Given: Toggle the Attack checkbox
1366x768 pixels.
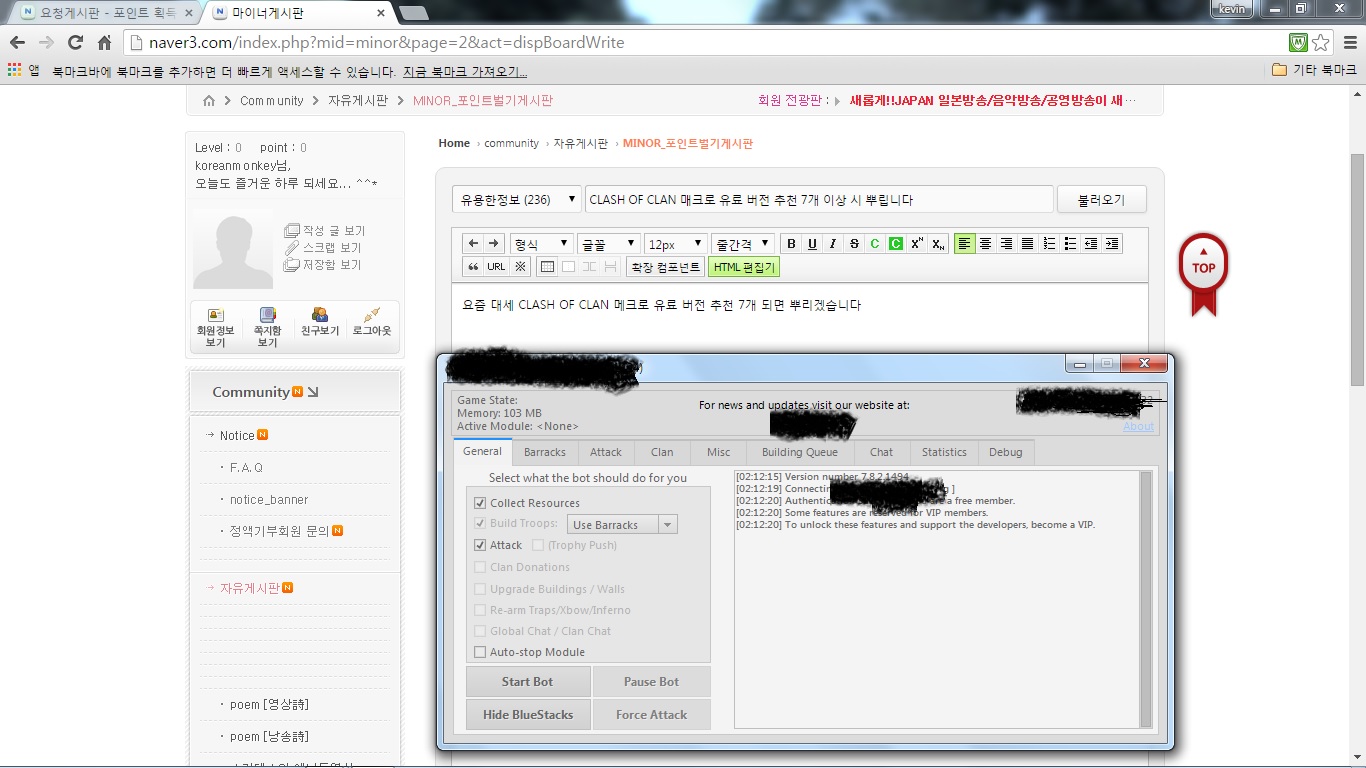Looking at the screenshot, I should coord(480,545).
